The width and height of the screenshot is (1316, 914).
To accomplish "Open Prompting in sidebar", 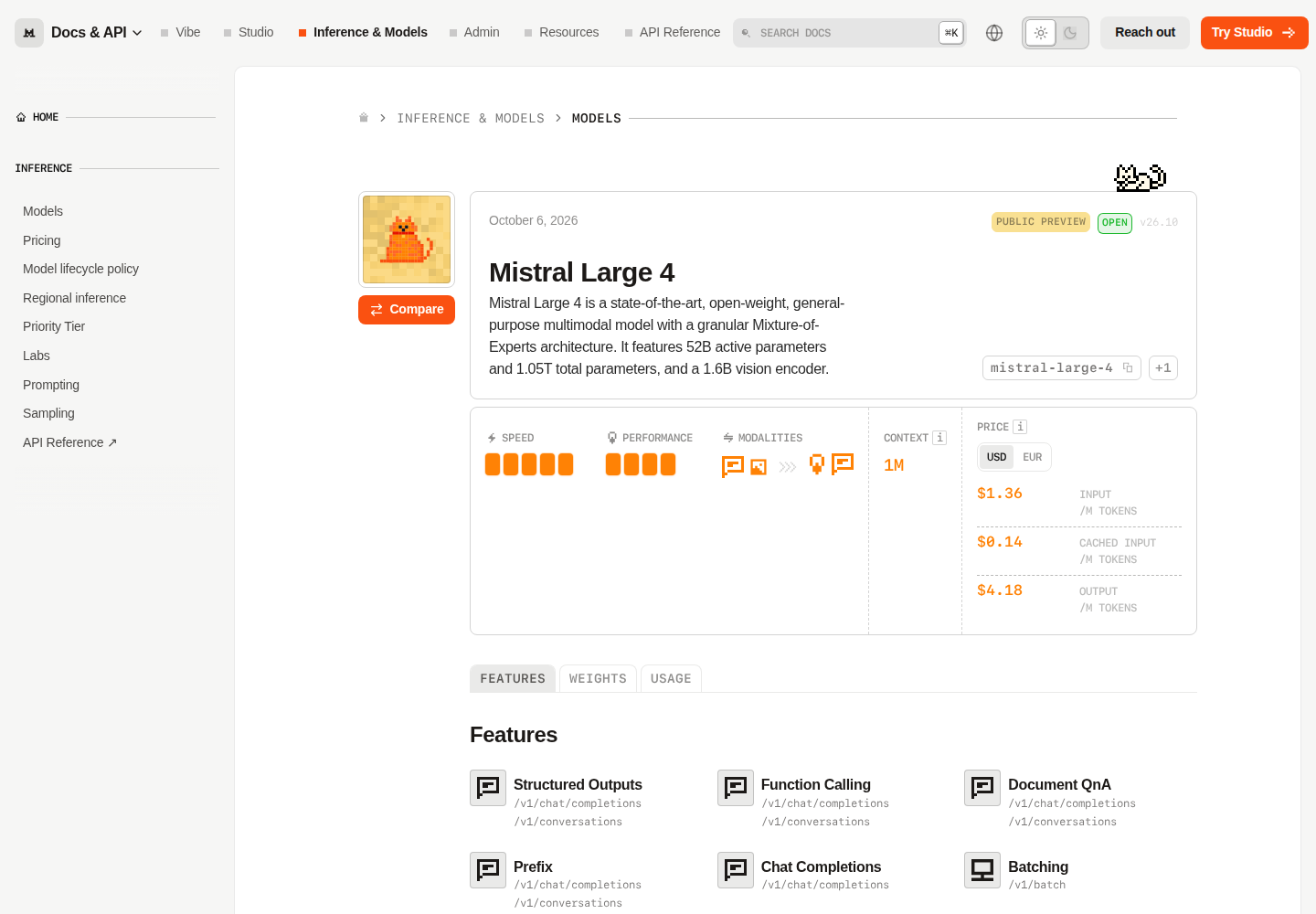I will (x=51, y=385).
